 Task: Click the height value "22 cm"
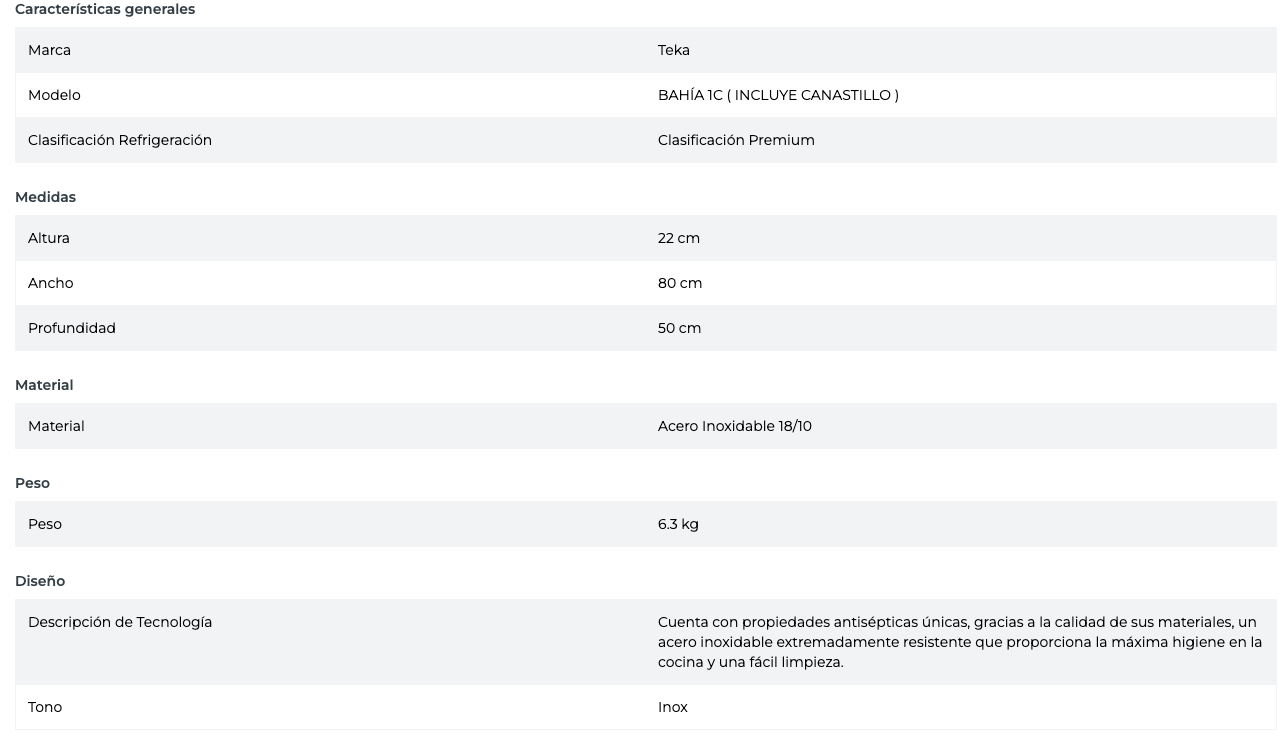coord(679,238)
